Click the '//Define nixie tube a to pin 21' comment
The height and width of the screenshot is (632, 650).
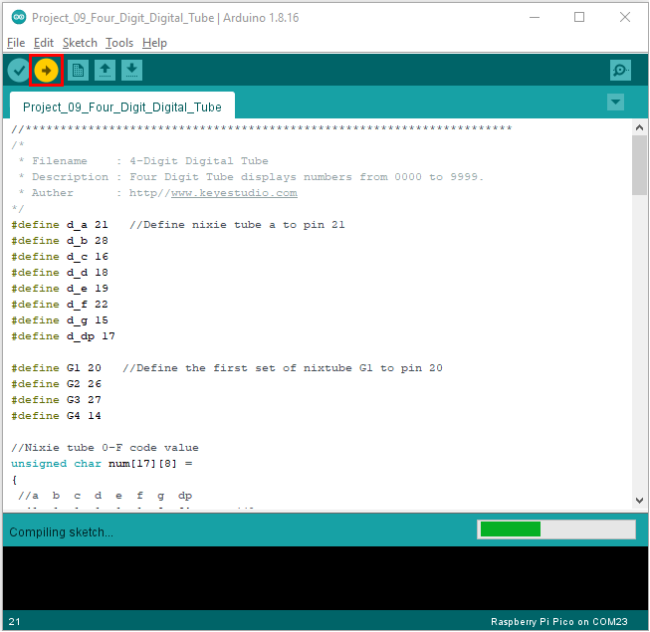click(237, 225)
